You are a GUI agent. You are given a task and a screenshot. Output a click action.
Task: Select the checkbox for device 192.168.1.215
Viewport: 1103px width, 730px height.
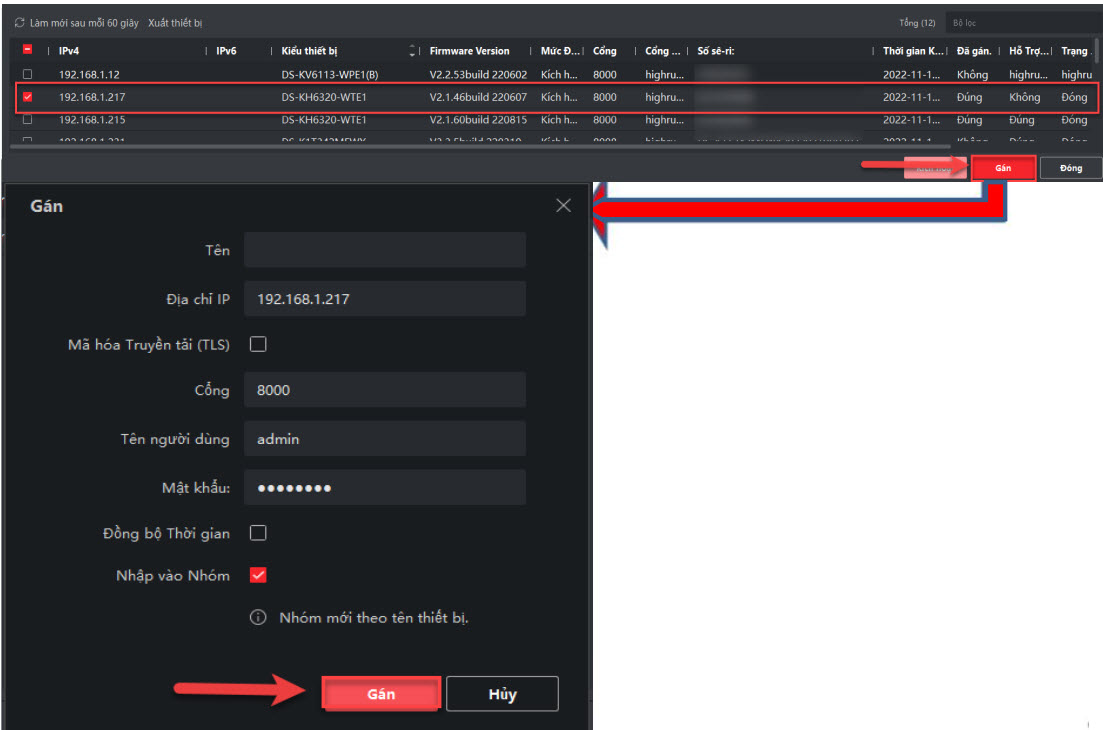pos(27,120)
